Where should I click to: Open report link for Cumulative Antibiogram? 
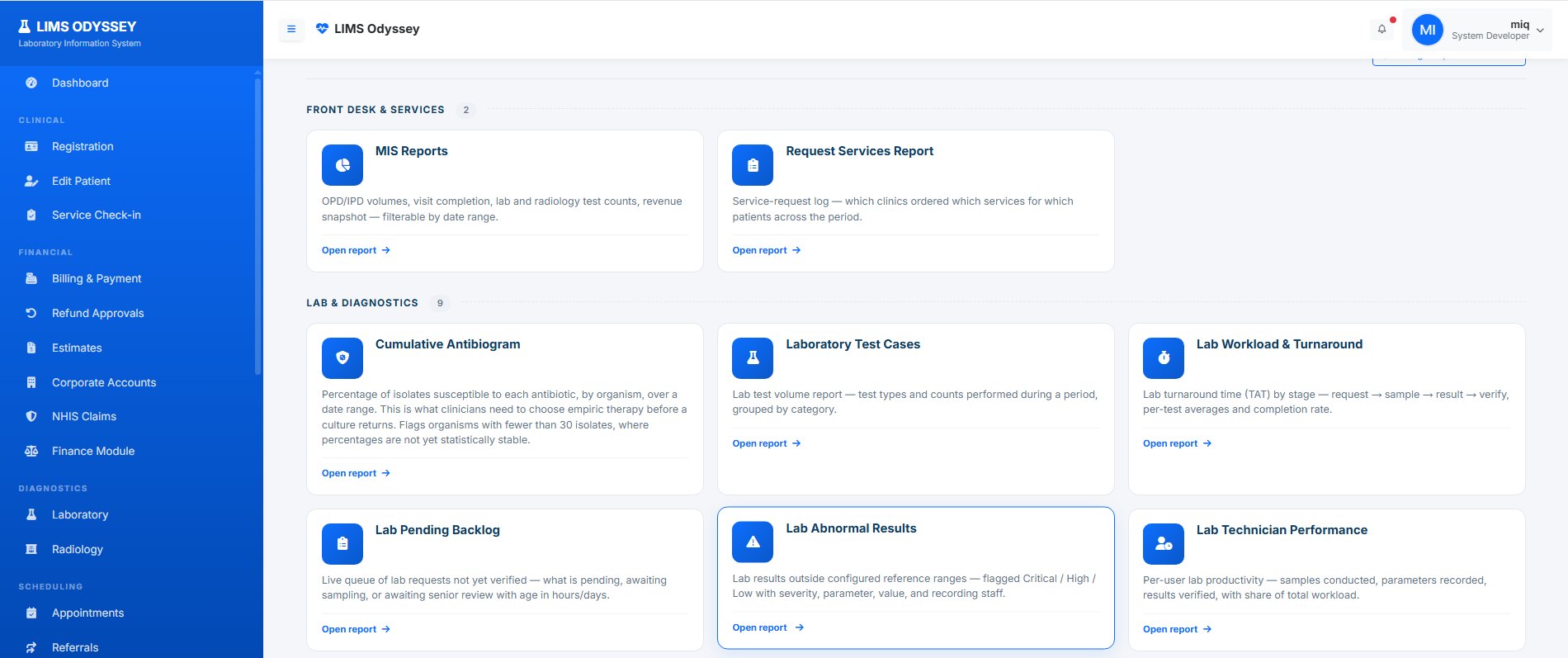point(356,473)
